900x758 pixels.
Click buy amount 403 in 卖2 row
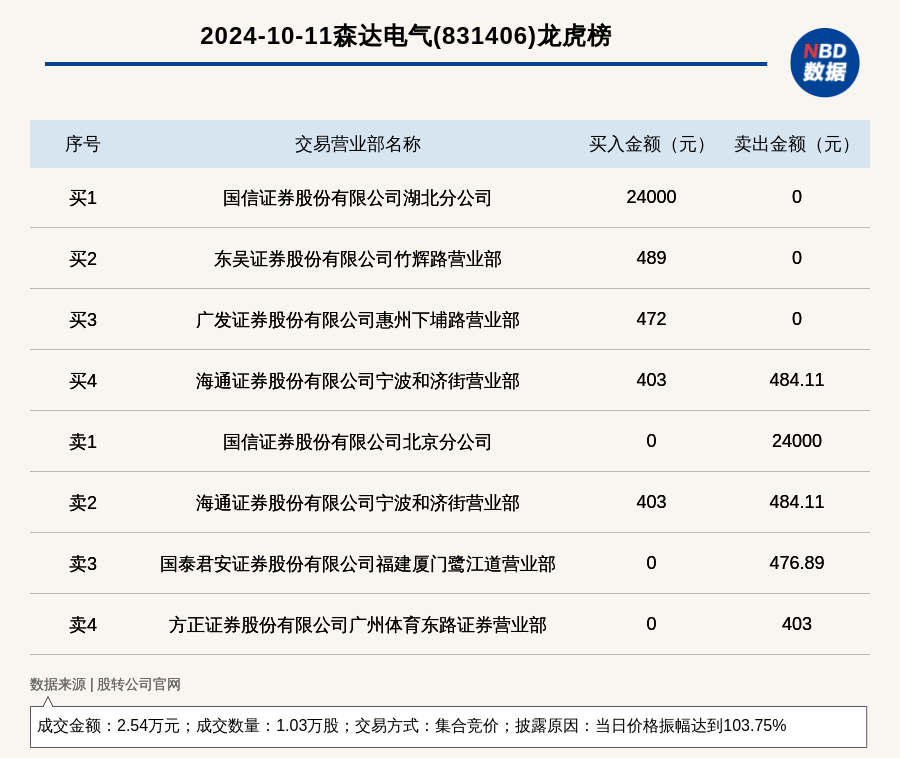[651, 502]
